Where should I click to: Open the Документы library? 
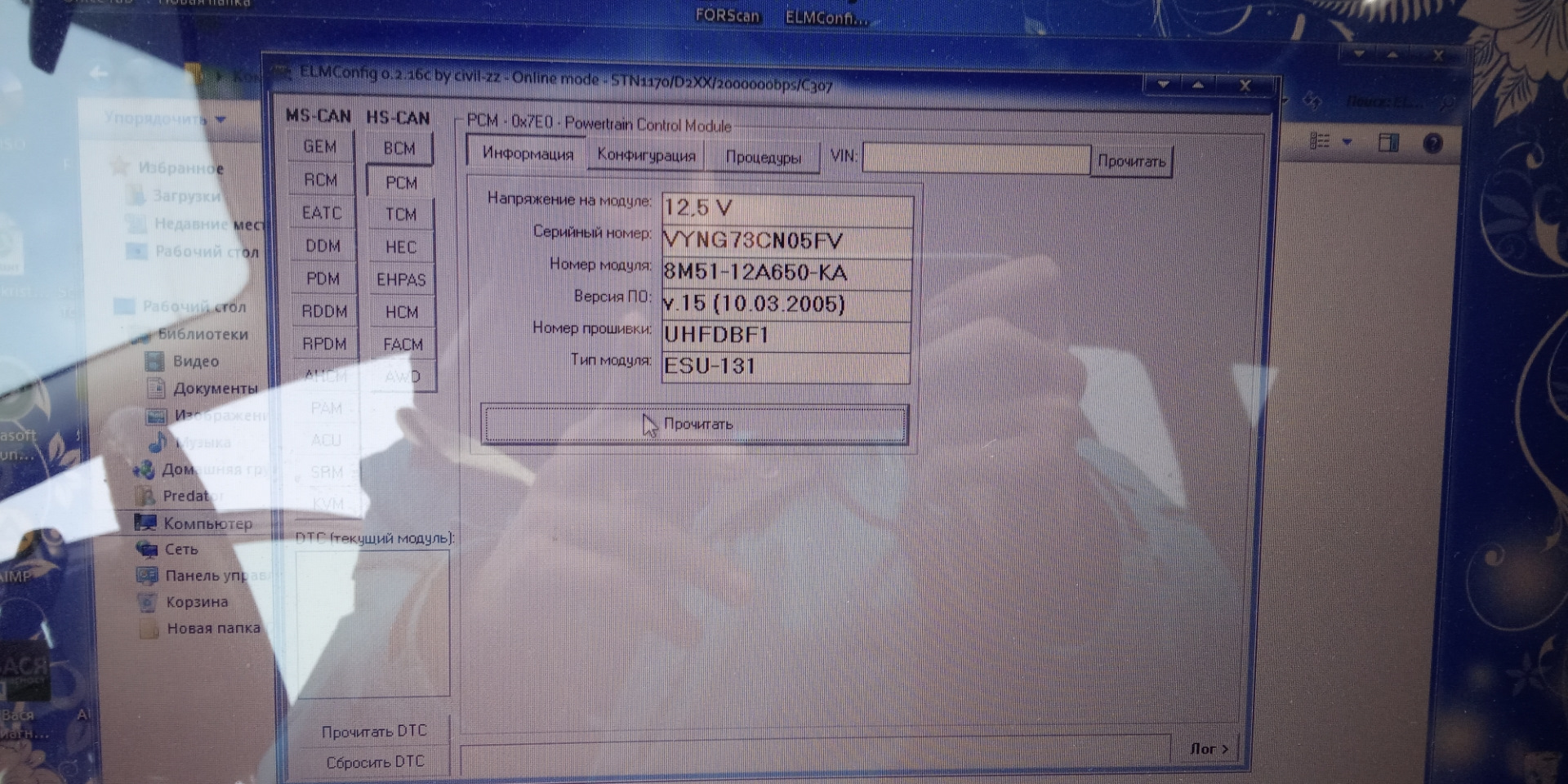pyautogui.click(x=215, y=388)
